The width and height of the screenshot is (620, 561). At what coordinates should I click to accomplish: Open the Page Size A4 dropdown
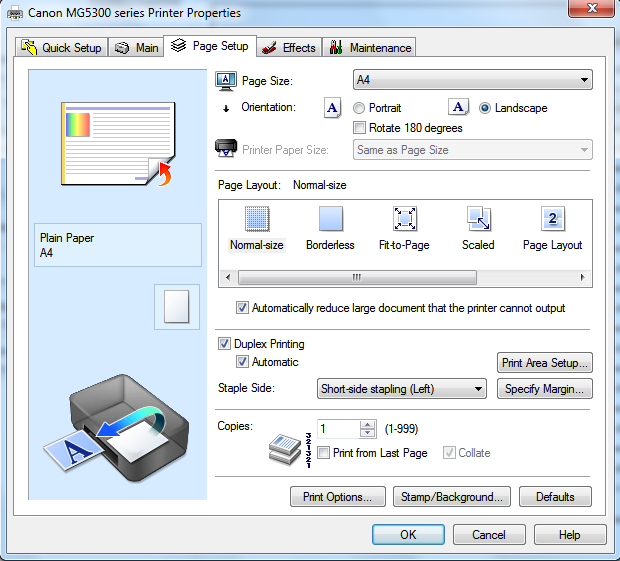(x=473, y=80)
